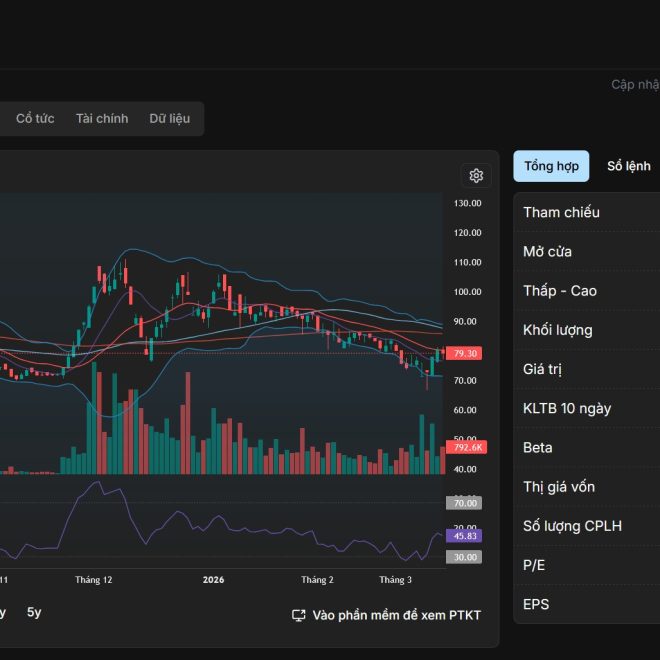Click the Thấp - Cao row
The image size is (660, 660).
[588, 291]
